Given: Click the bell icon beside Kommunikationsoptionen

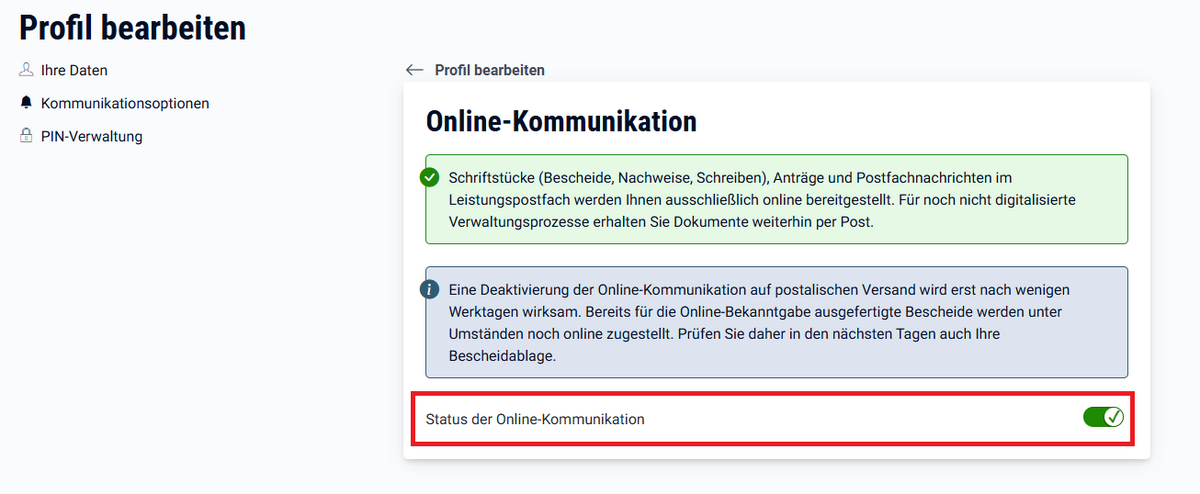Looking at the screenshot, I should point(26,103).
